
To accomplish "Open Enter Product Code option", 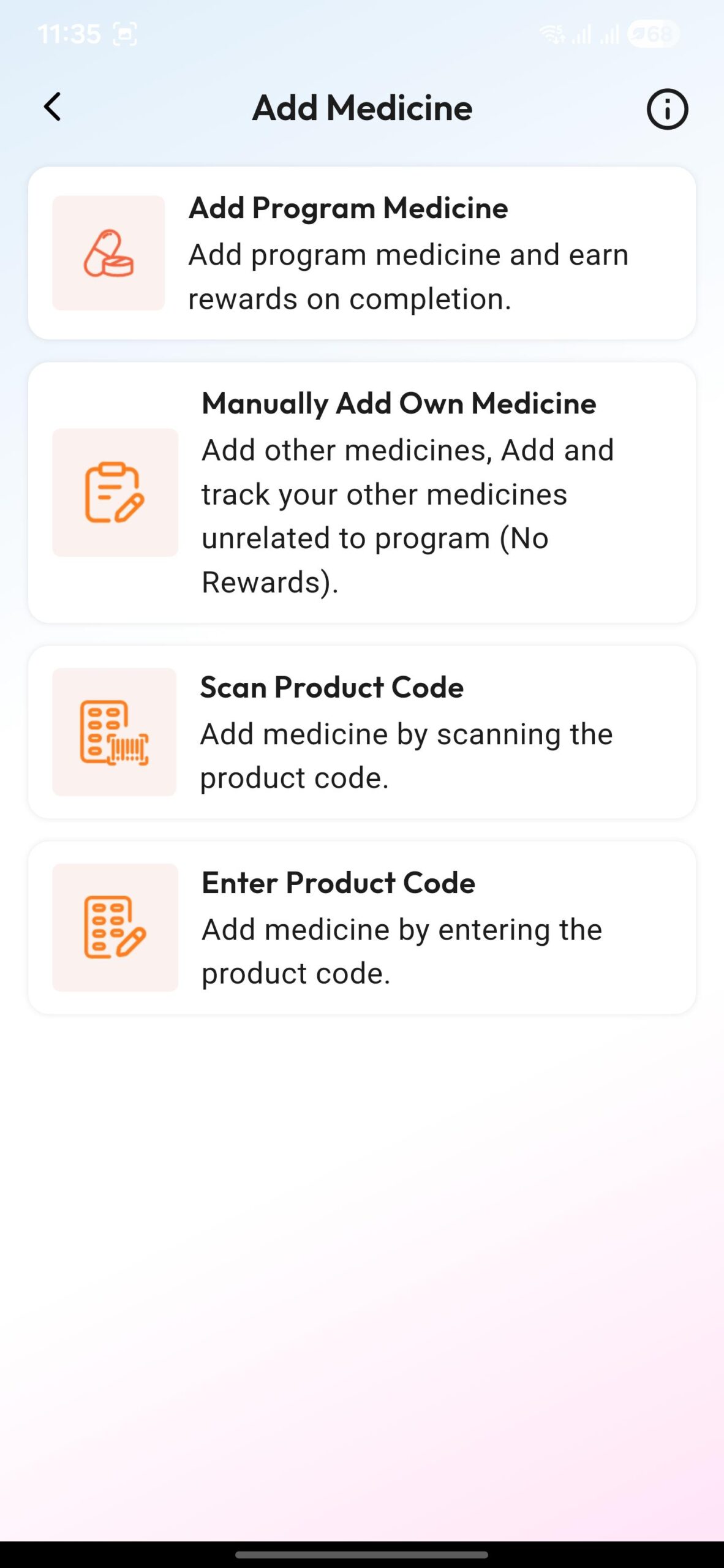I will tap(338, 883).
